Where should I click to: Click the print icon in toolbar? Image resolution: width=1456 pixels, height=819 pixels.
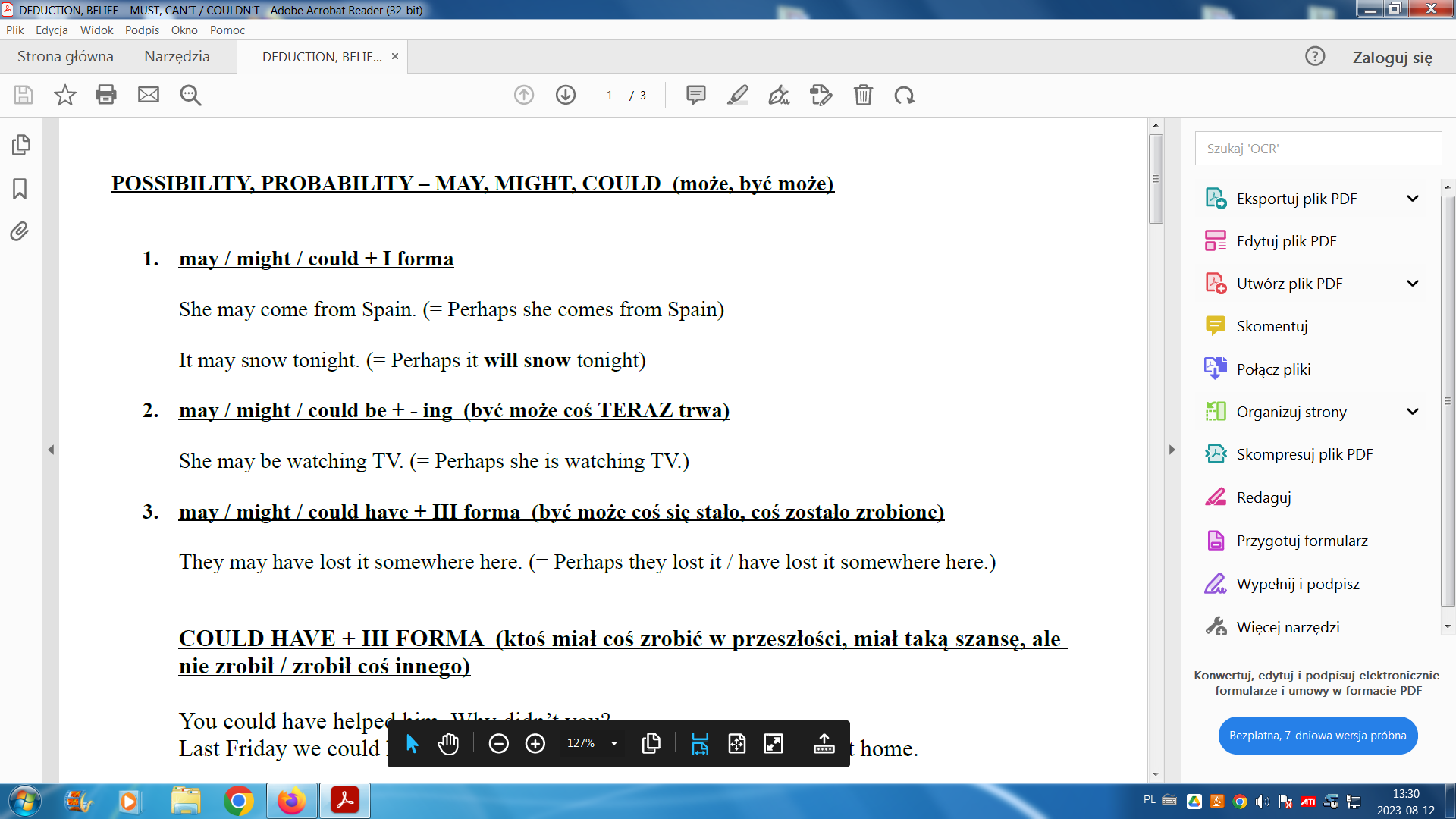106,95
